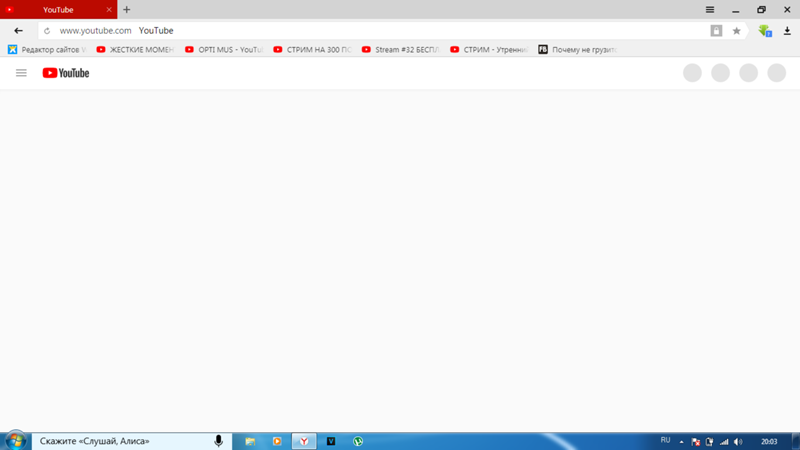The image size is (800, 450).
Task: Open the Yandex browser settings menu icon
Action: coord(710,10)
